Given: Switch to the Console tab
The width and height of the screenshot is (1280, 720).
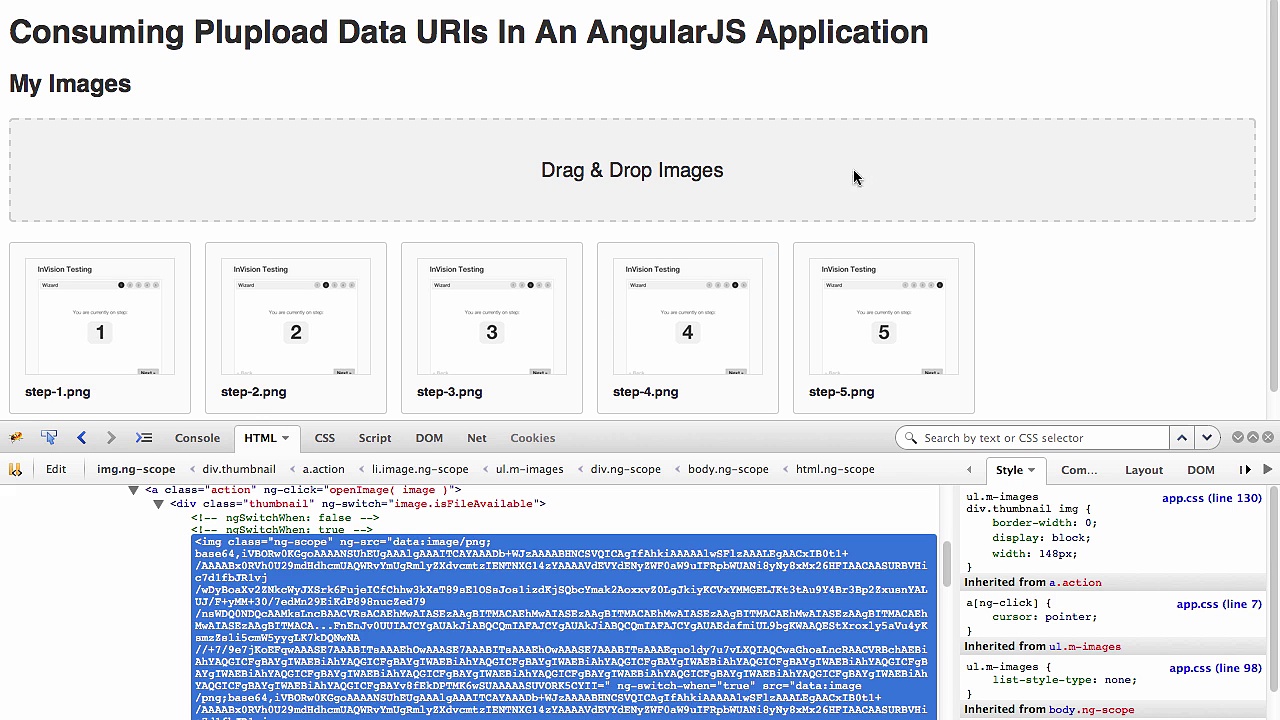Looking at the screenshot, I should click(197, 438).
